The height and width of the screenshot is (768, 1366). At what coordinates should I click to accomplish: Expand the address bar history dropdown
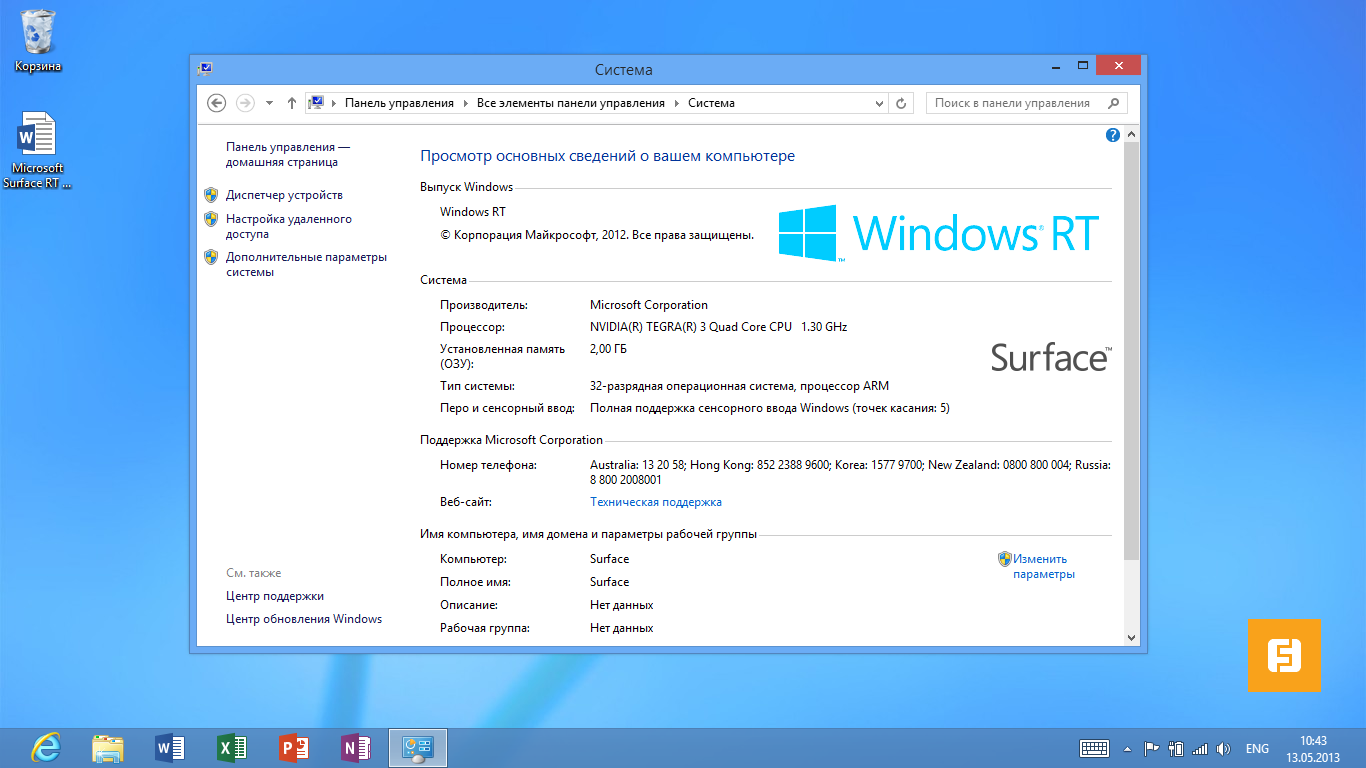[x=879, y=103]
